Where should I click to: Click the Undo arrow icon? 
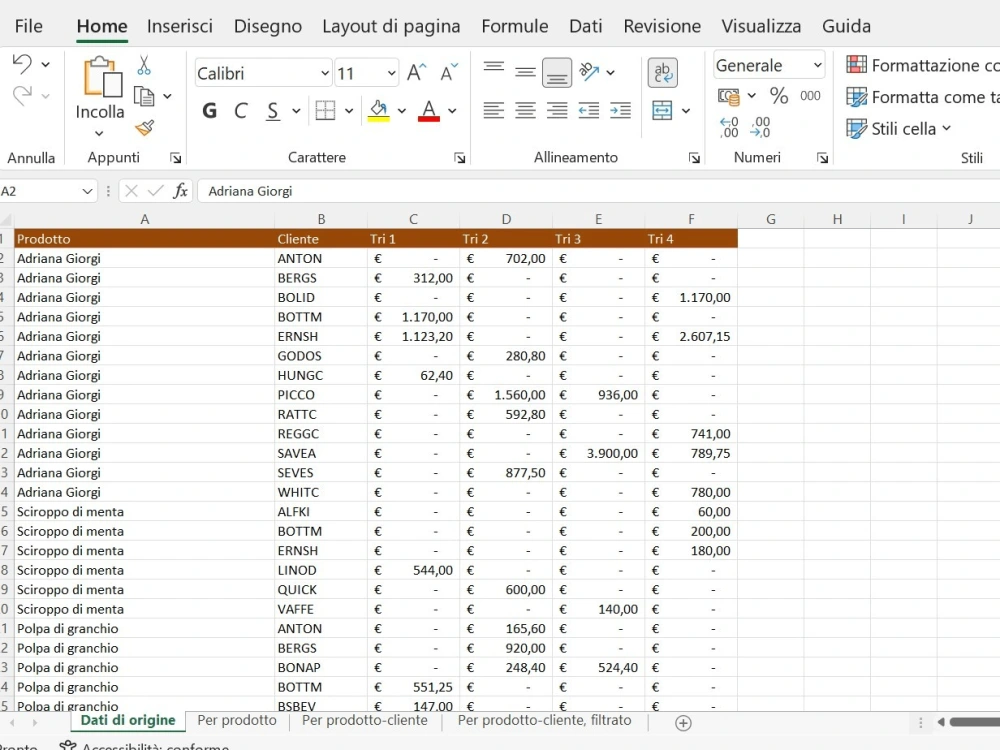(22, 64)
